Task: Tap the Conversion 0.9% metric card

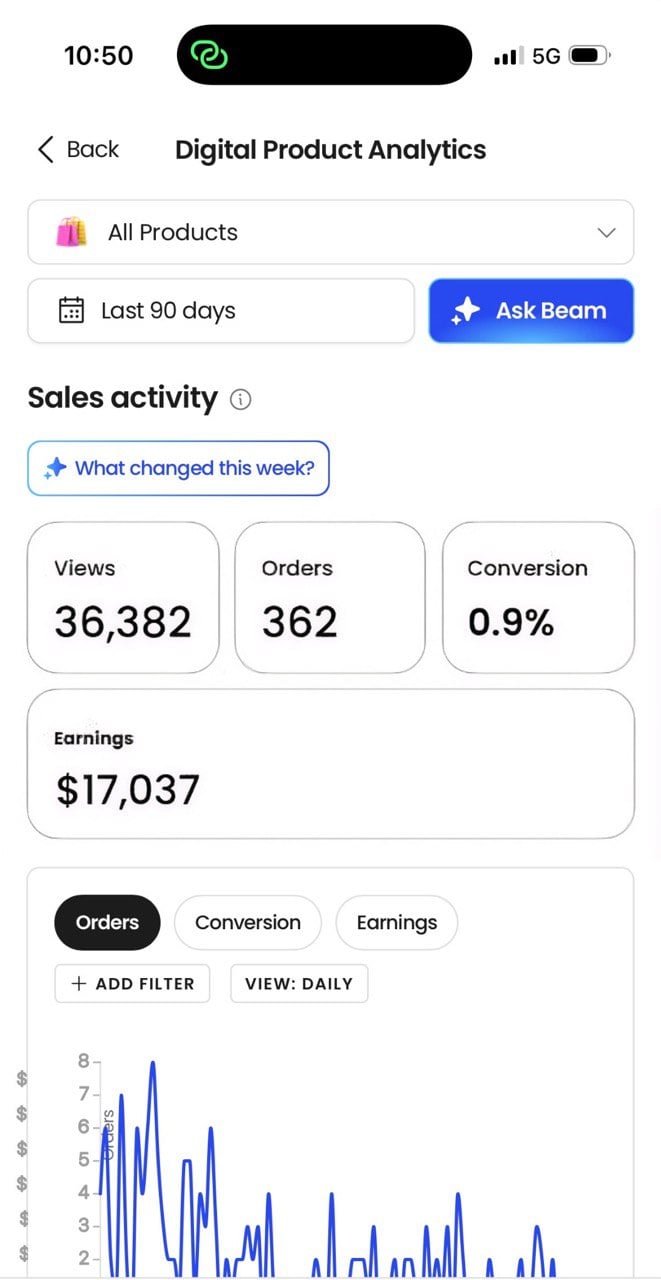Action: (538, 597)
